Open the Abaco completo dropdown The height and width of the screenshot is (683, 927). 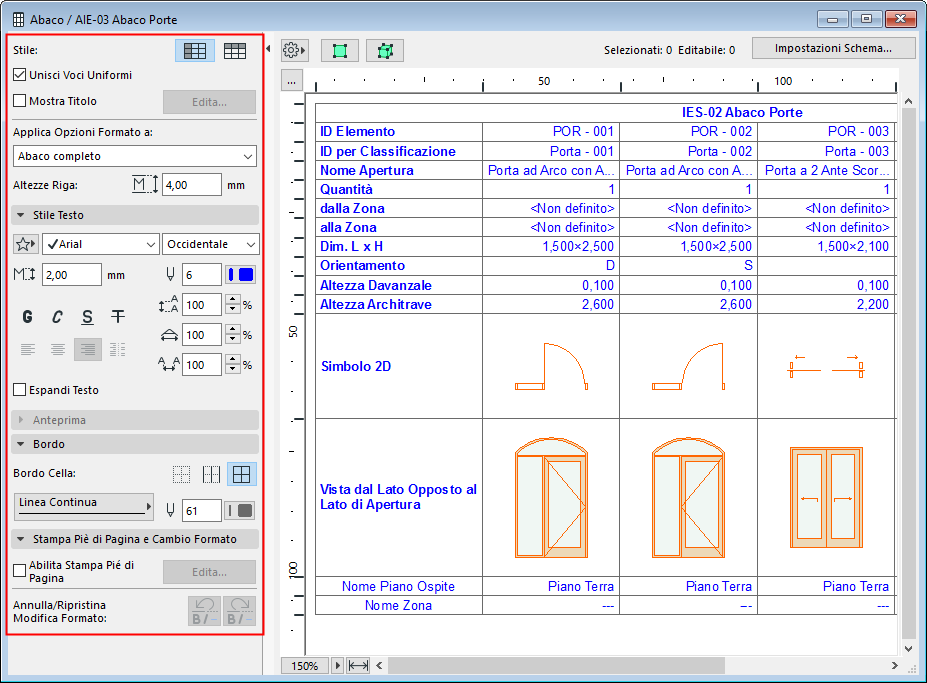135,156
